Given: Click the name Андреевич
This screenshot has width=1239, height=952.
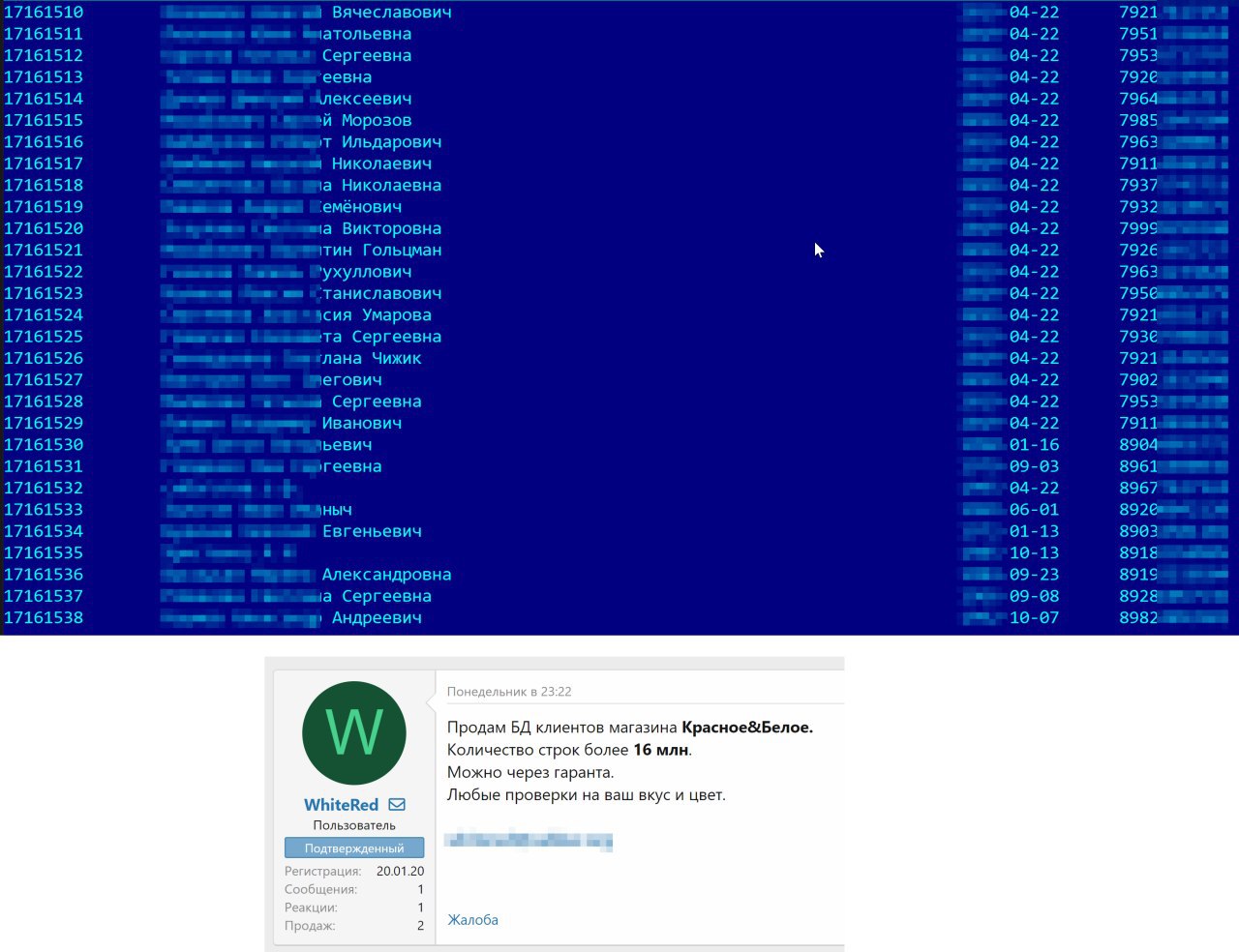Looking at the screenshot, I should 377,618.
